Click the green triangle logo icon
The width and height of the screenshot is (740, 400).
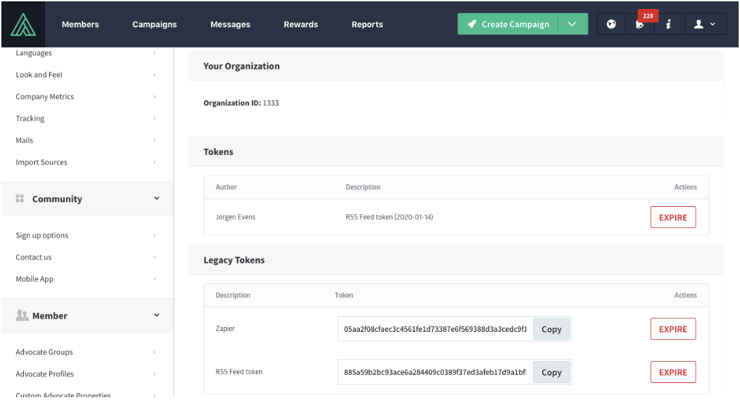[x=23, y=25]
